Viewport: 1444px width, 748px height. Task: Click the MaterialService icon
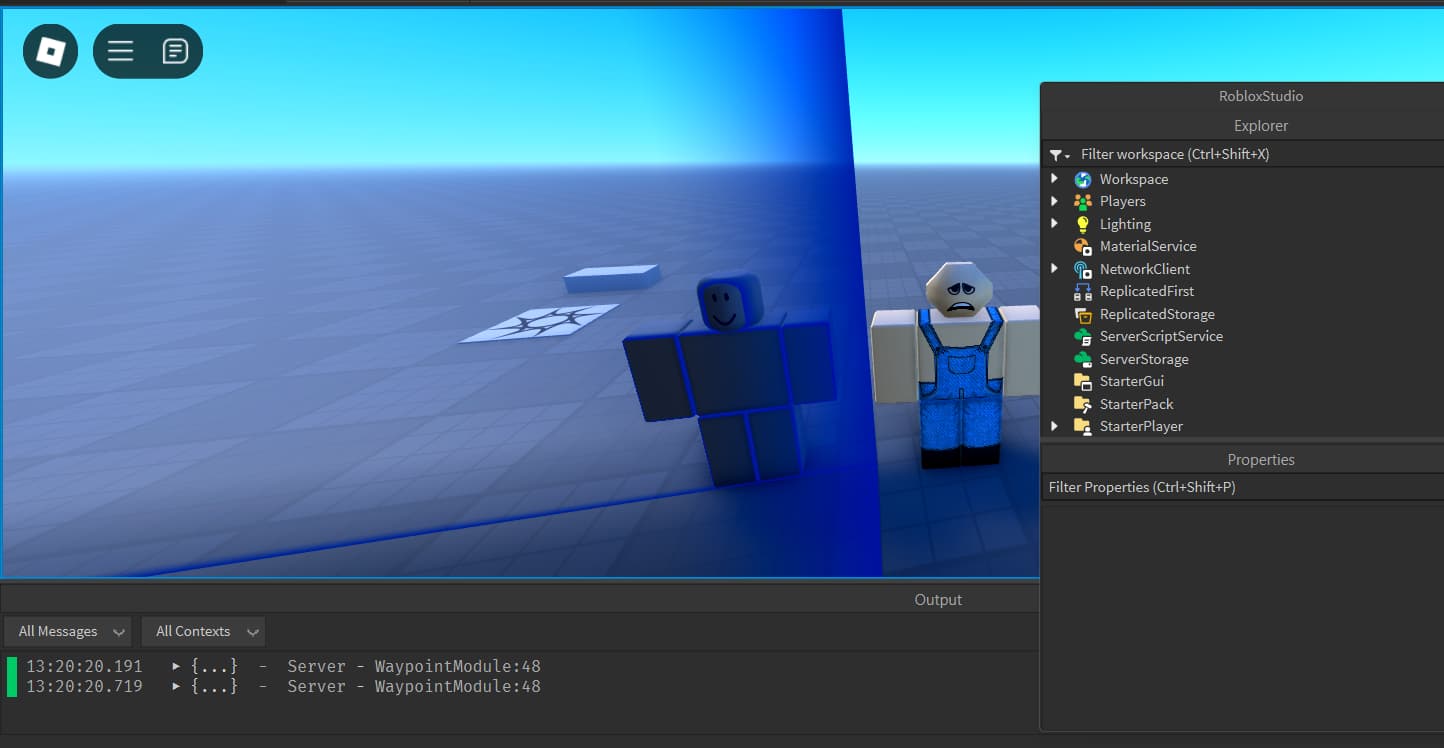(x=1082, y=247)
